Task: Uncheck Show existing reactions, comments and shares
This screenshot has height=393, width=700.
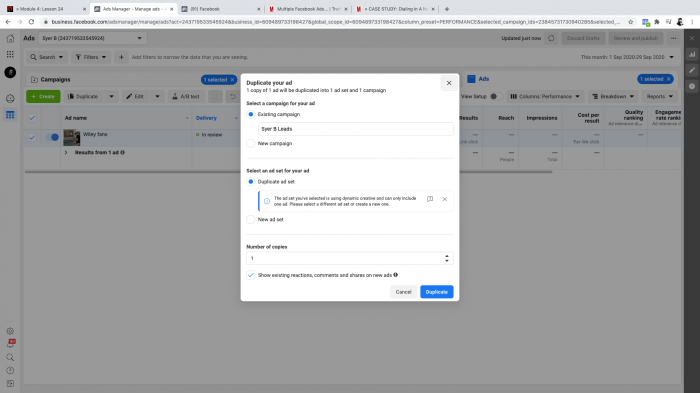Action: (250, 275)
